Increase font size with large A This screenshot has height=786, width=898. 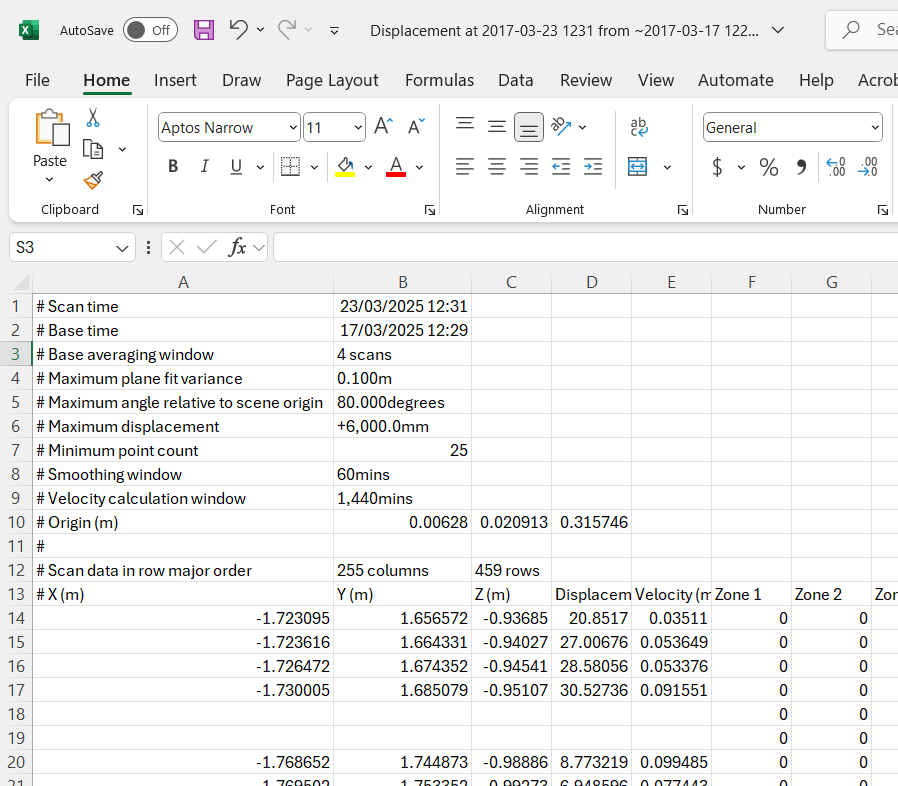tap(384, 126)
